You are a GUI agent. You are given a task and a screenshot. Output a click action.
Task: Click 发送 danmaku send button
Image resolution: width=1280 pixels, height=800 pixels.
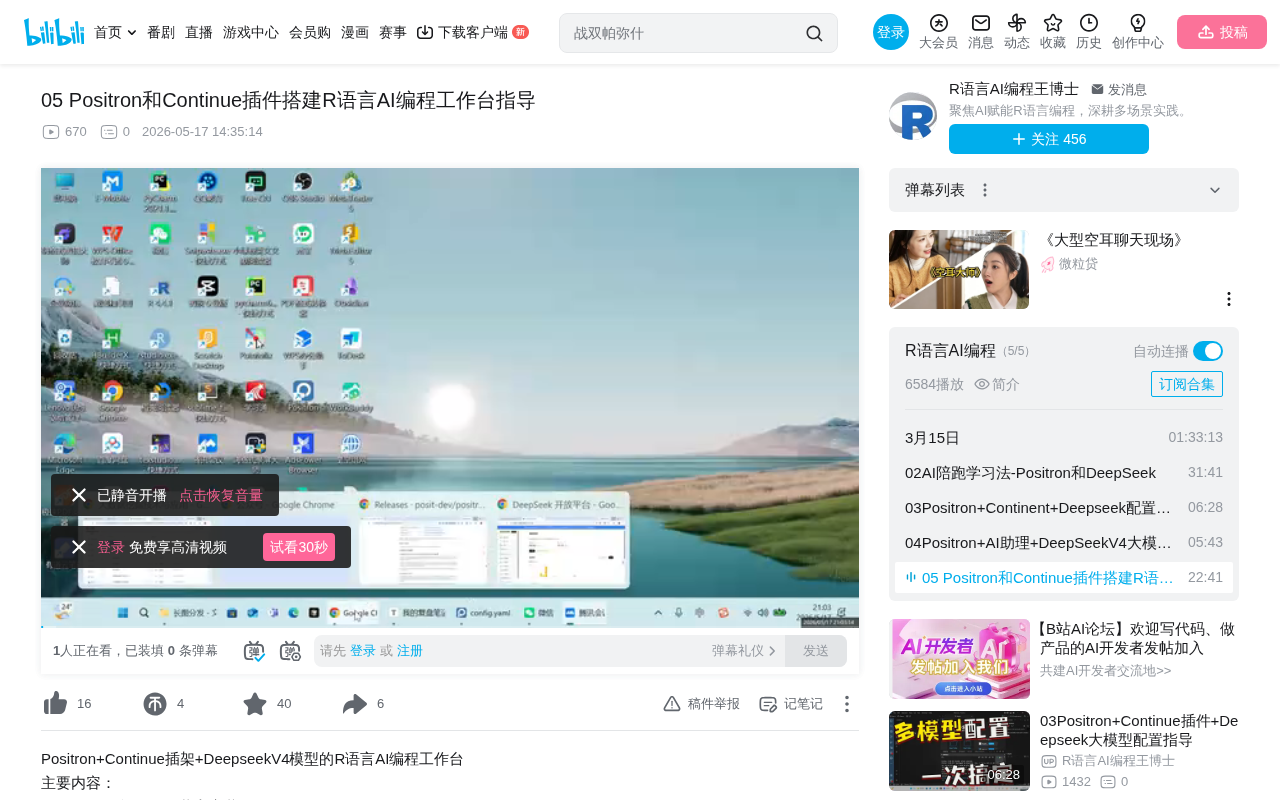816,651
